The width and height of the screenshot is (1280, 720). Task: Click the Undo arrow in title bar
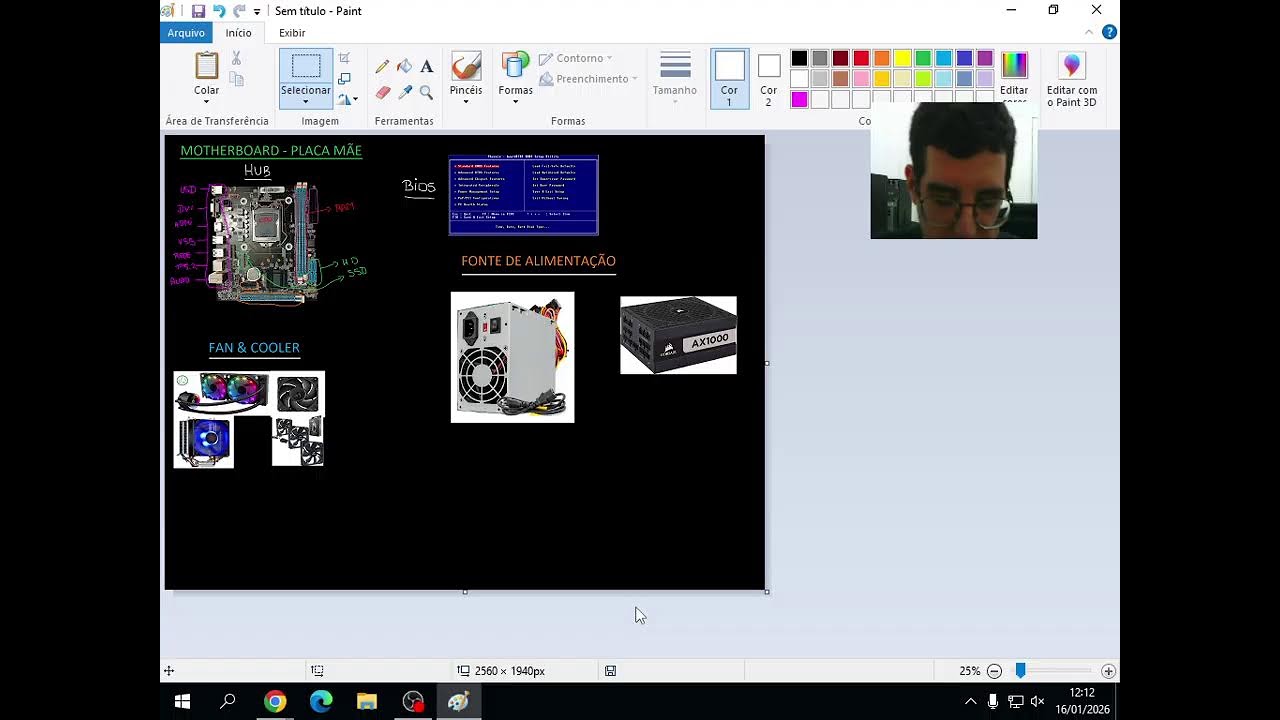219,11
